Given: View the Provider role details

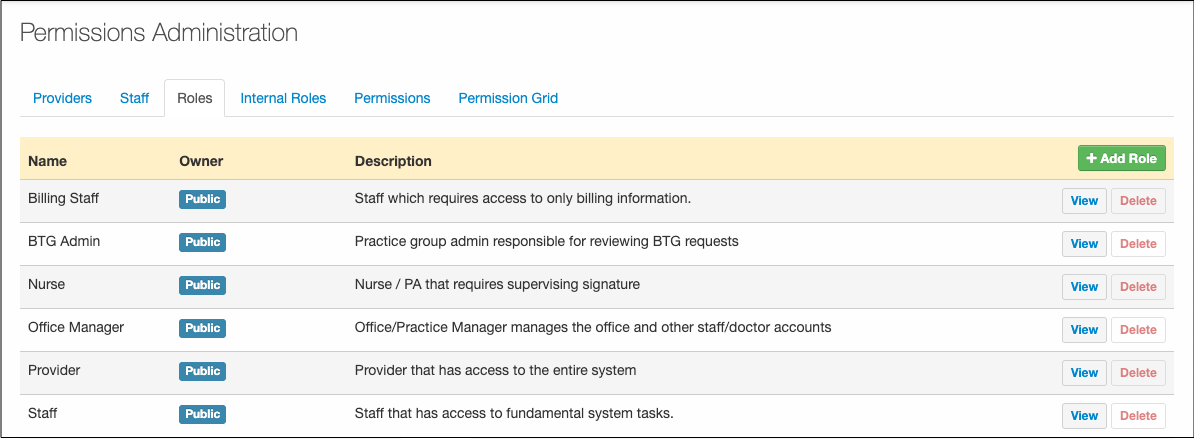Looking at the screenshot, I should (x=1084, y=373).
